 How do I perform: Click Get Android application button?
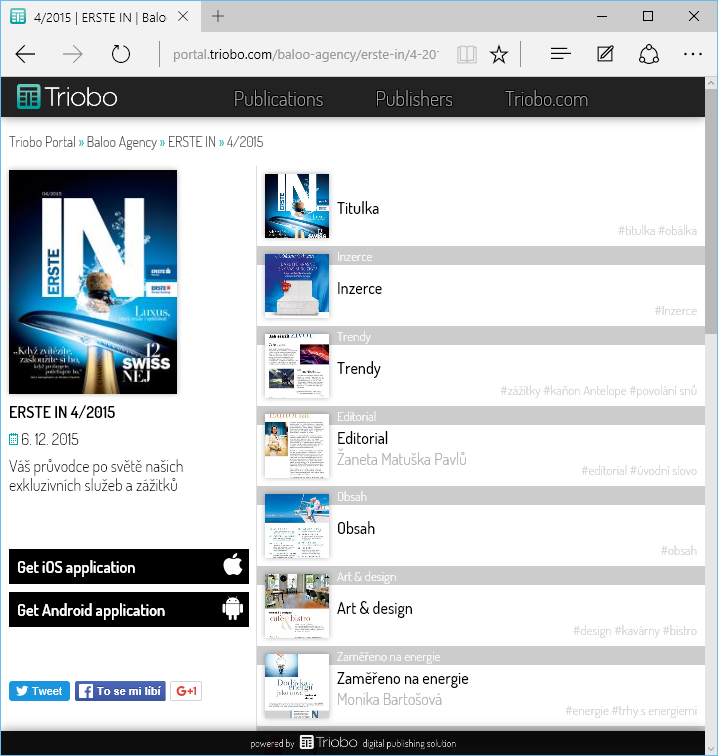(x=129, y=609)
